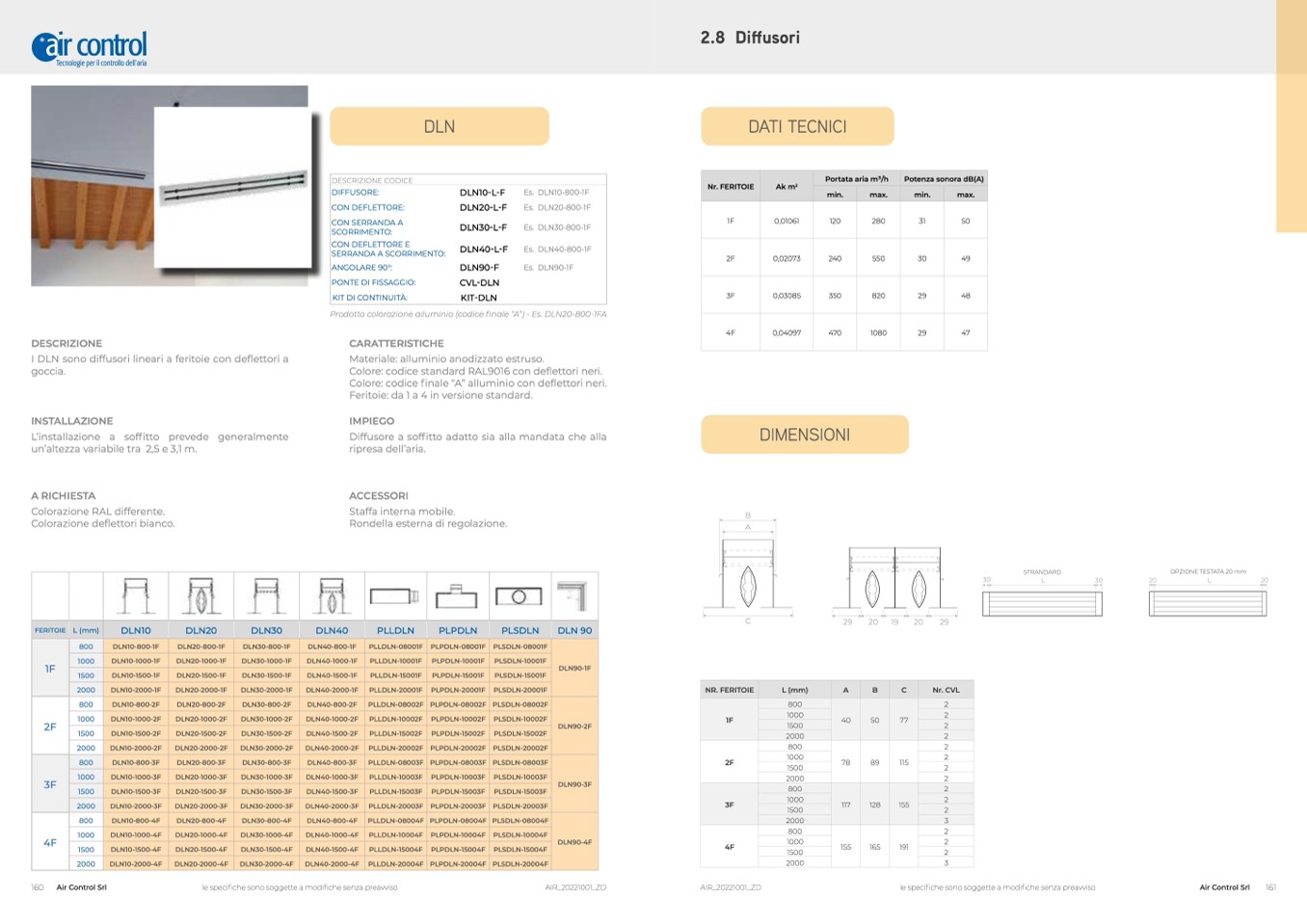Click the PLSDLN plenum diagram icon
The image size is (1307, 924).
tap(520, 597)
